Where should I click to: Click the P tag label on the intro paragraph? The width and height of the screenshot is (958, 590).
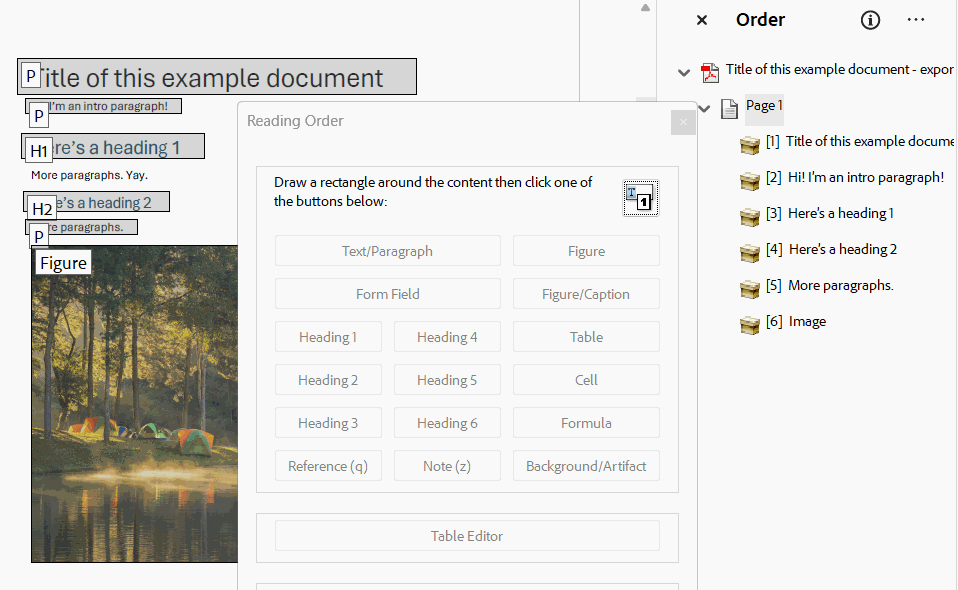[38, 115]
